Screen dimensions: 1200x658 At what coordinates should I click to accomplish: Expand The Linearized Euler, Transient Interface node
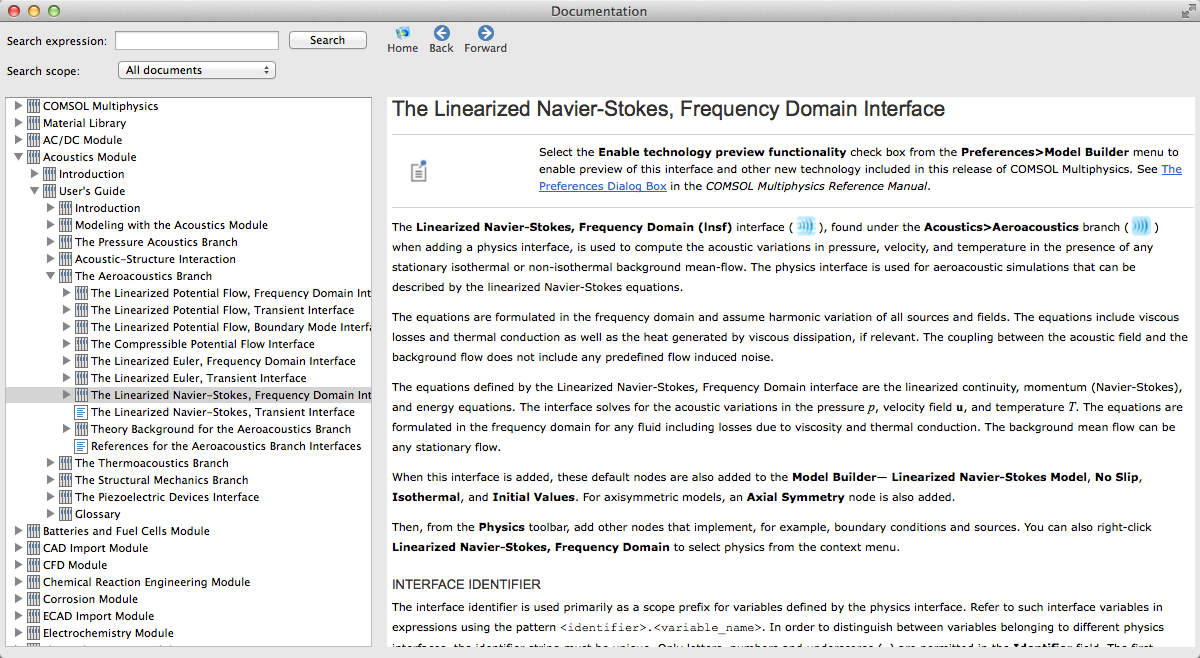click(x=66, y=378)
